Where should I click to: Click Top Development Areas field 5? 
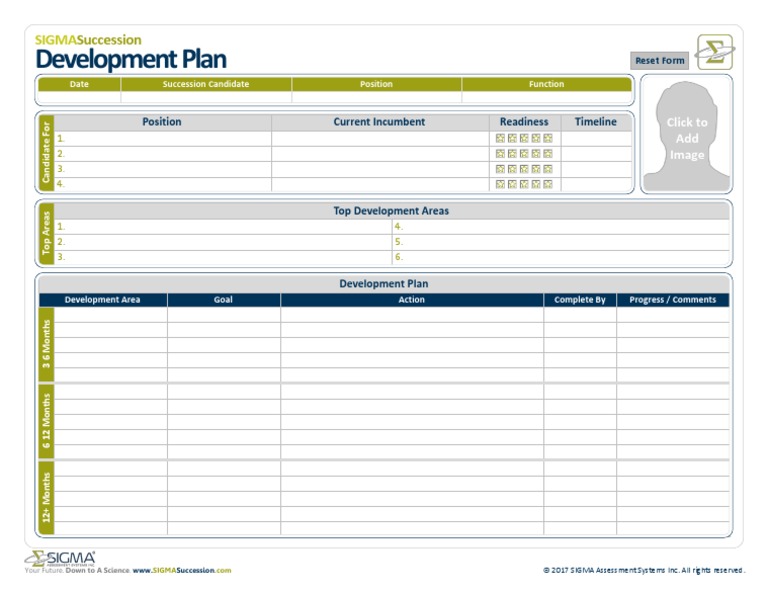click(x=561, y=242)
